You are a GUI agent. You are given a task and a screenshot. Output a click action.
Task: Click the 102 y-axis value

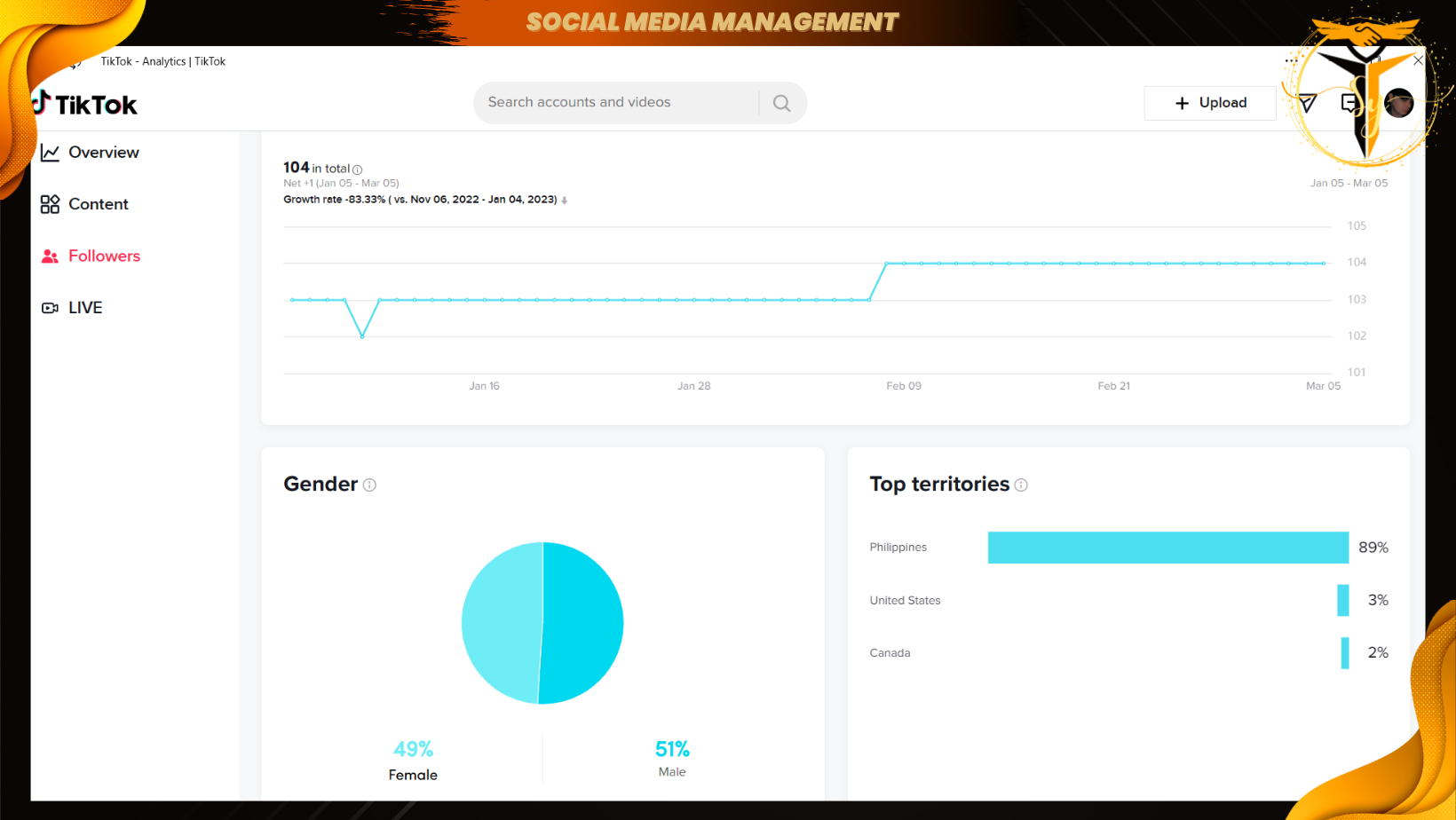pyautogui.click(x=1357, y=336)
